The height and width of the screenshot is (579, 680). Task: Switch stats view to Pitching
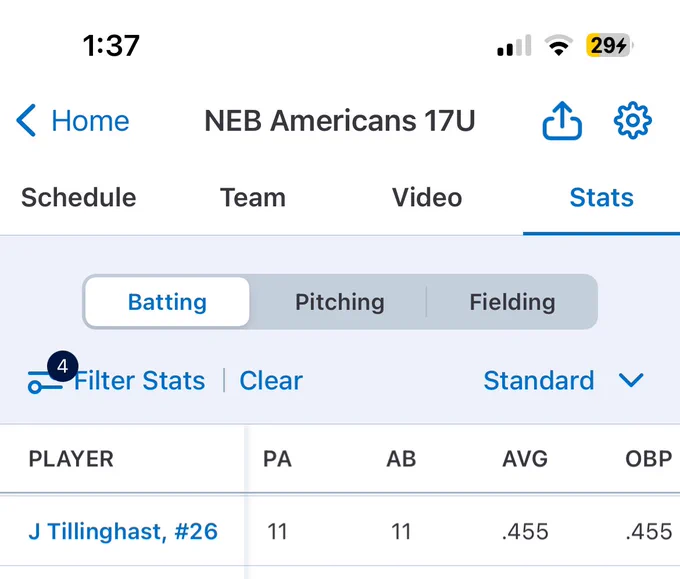[340, 302]
